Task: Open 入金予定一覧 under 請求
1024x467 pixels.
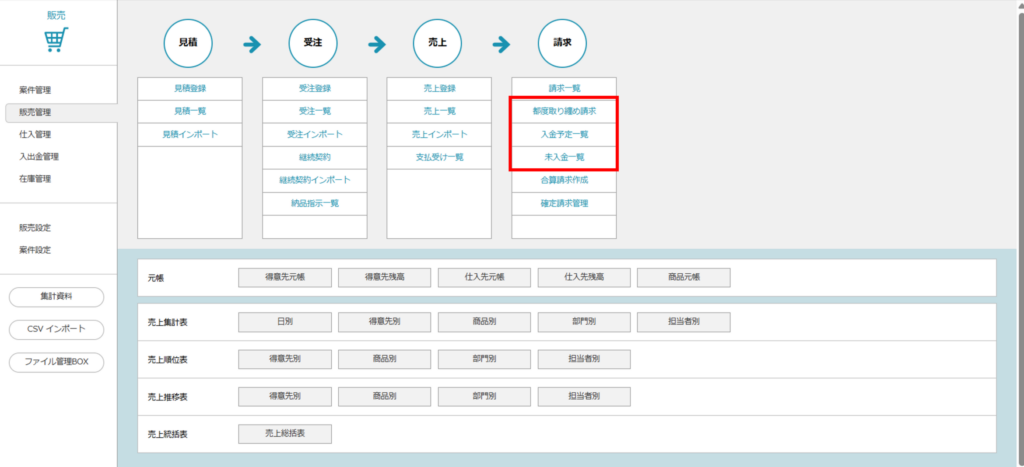Action: tap(563, 134)
